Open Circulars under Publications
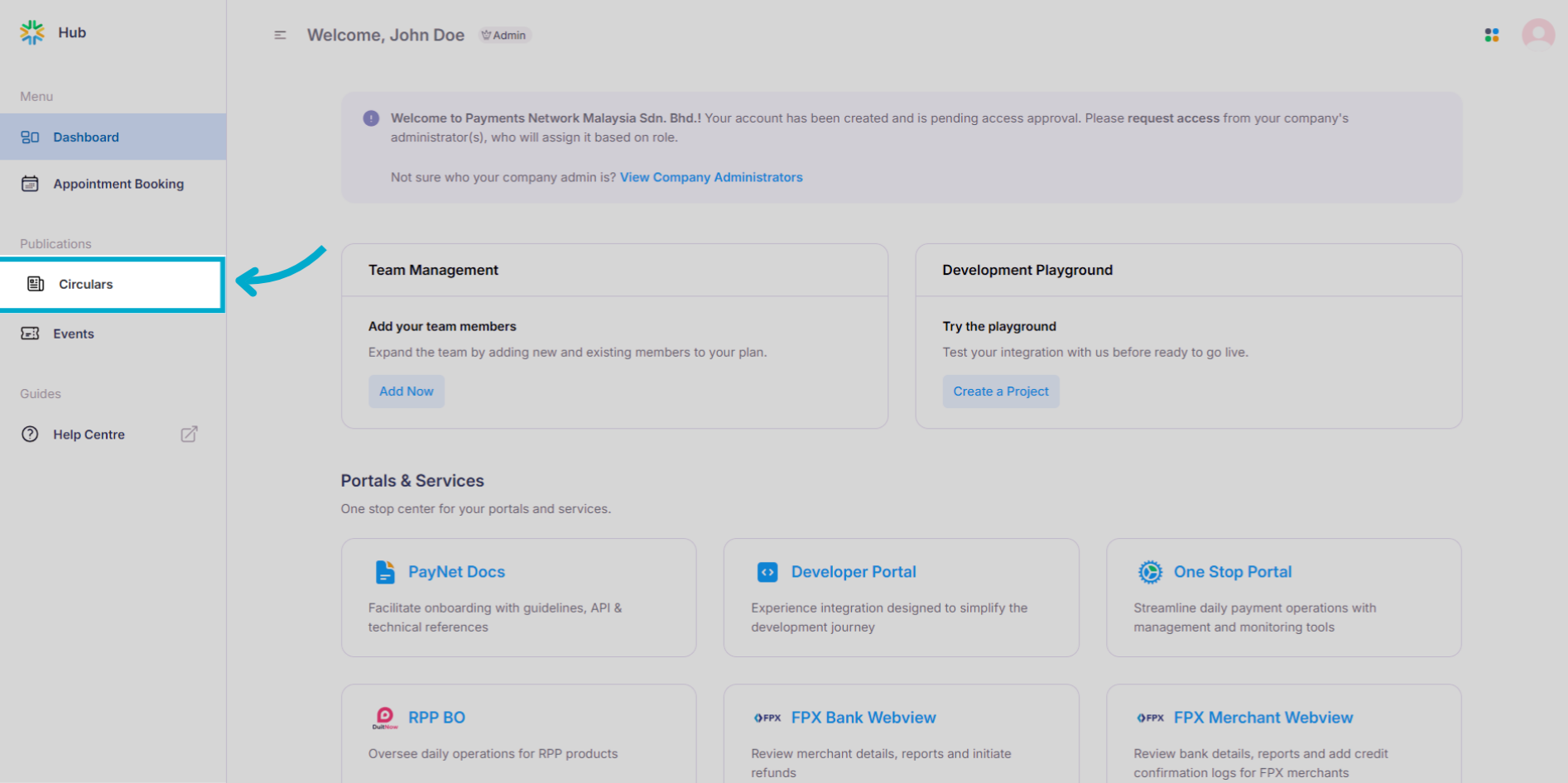Viewport: 1568px width, 783px height. coord(86,284)
